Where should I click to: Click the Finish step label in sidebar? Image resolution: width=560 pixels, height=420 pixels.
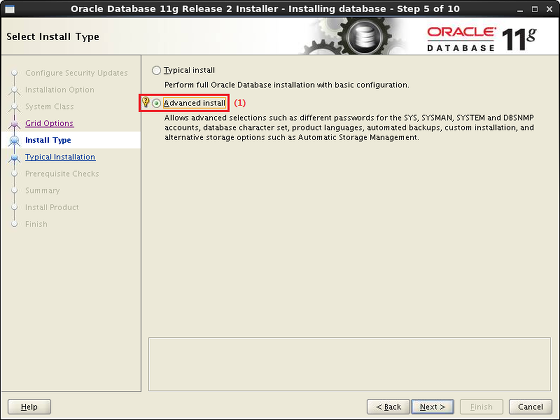click(x=36, y=224)
